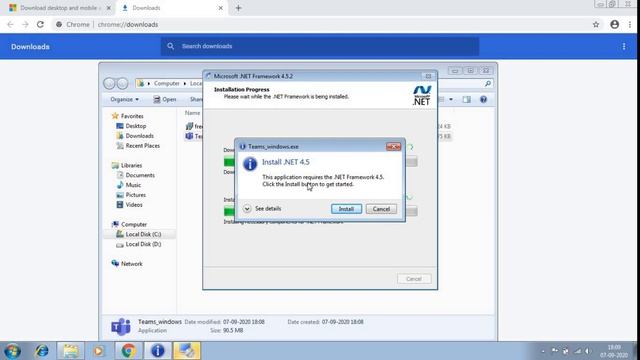Select Downloads in Explorer's sidebar
Viewport: 640px width, 360px height.
click(135, 136)
